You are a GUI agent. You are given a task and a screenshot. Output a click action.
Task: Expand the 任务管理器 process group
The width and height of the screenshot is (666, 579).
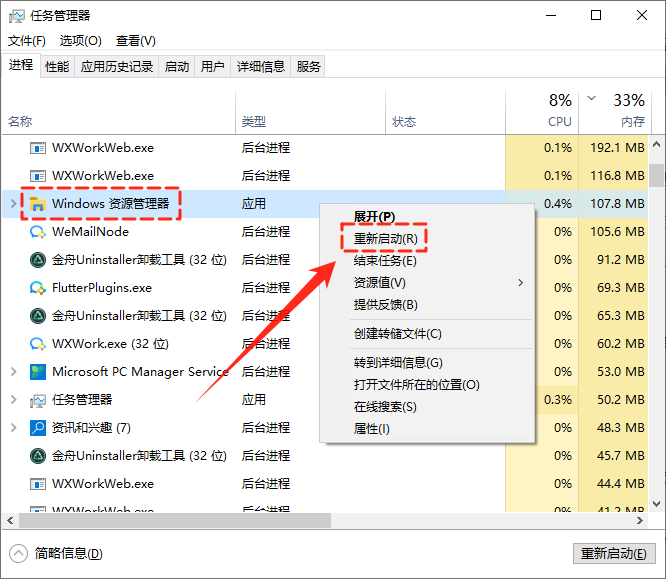(x=14, y=400)
